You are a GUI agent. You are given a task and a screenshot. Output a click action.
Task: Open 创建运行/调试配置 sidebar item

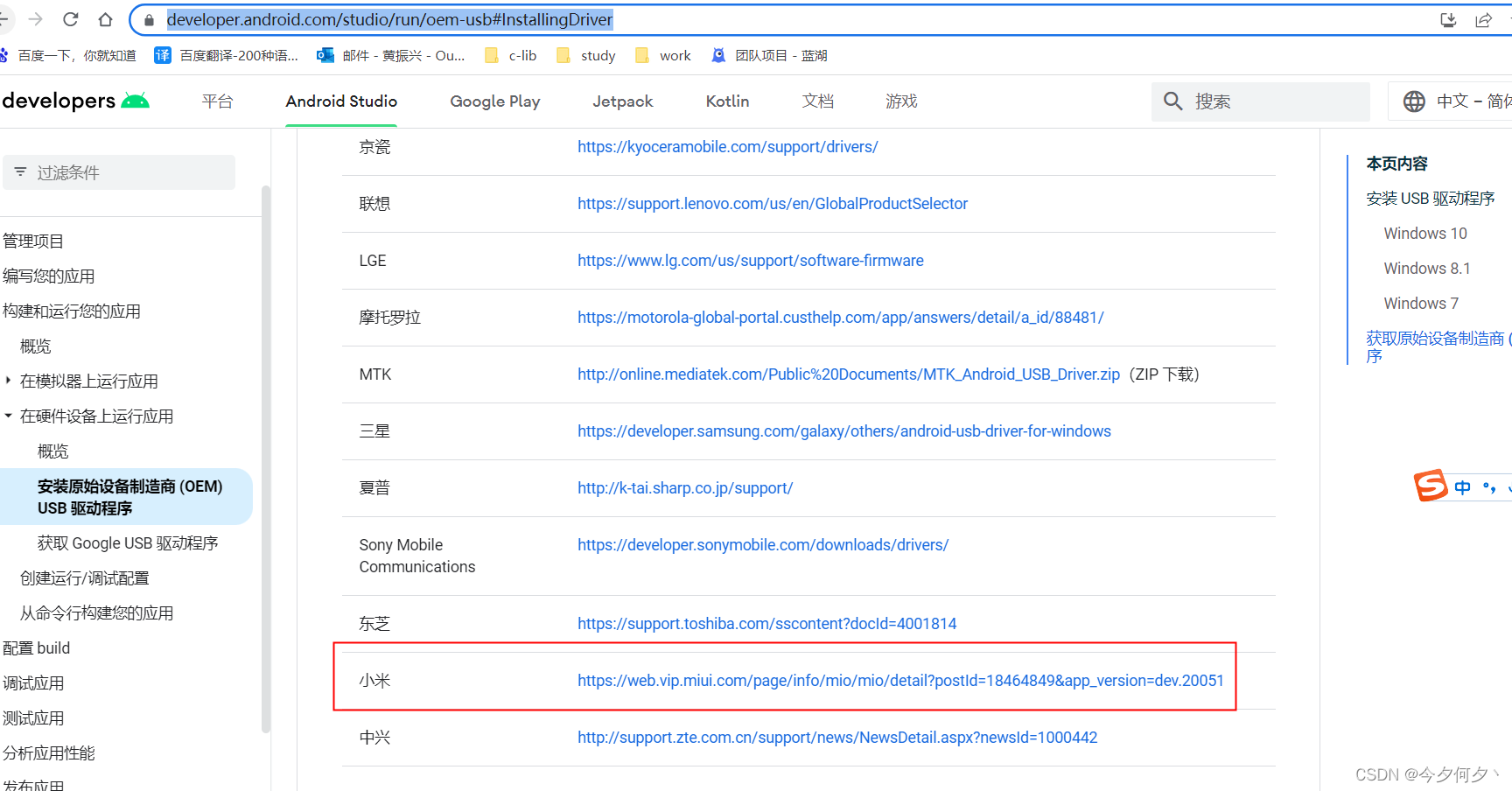[85, 577]
